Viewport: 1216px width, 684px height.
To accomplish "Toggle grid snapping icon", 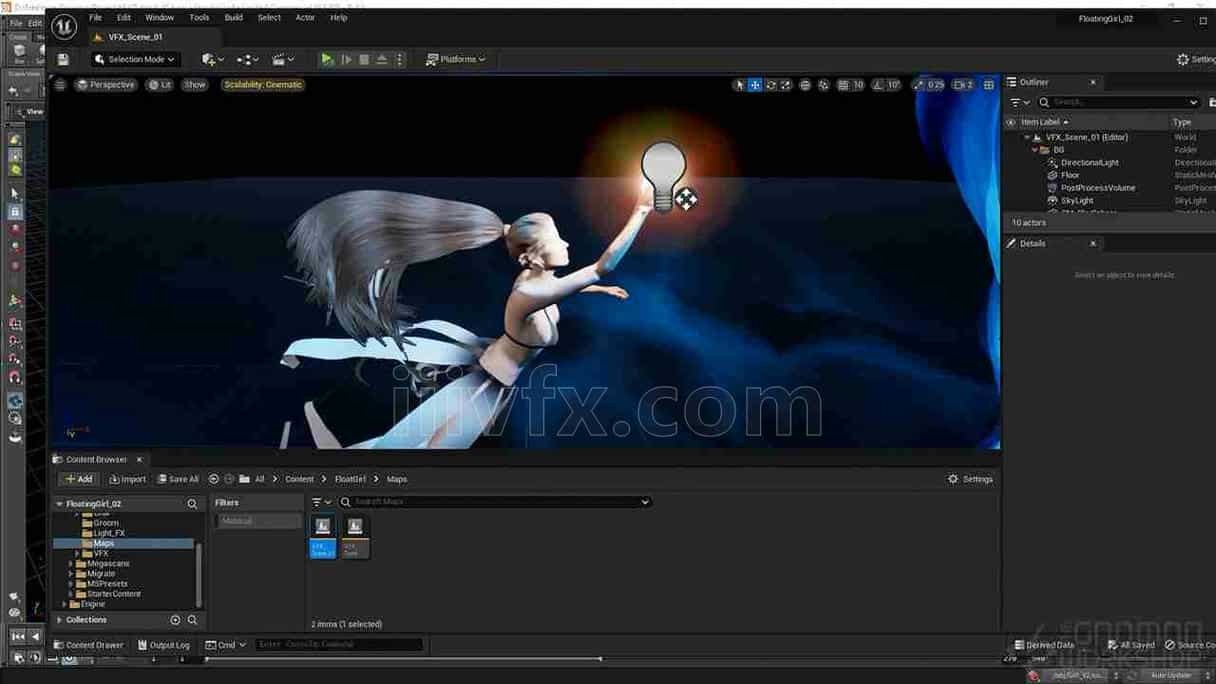I will [843, 85].
